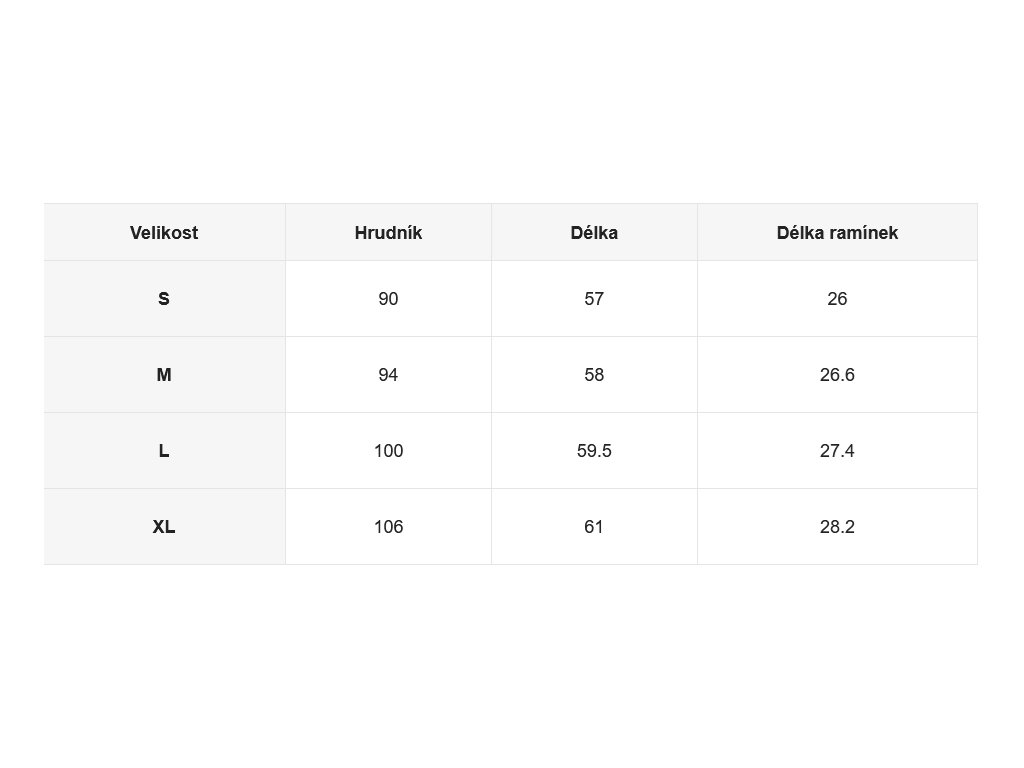
Task: Select the S size row label
Action: click(x=164, y=298)
